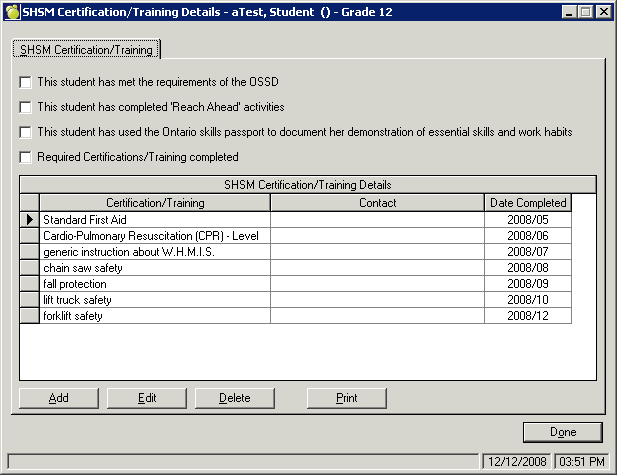Image resolution: width=617 pixels, height=475 pixels.
Task: Click the application icon in title bar
Action: click(12, 12)
